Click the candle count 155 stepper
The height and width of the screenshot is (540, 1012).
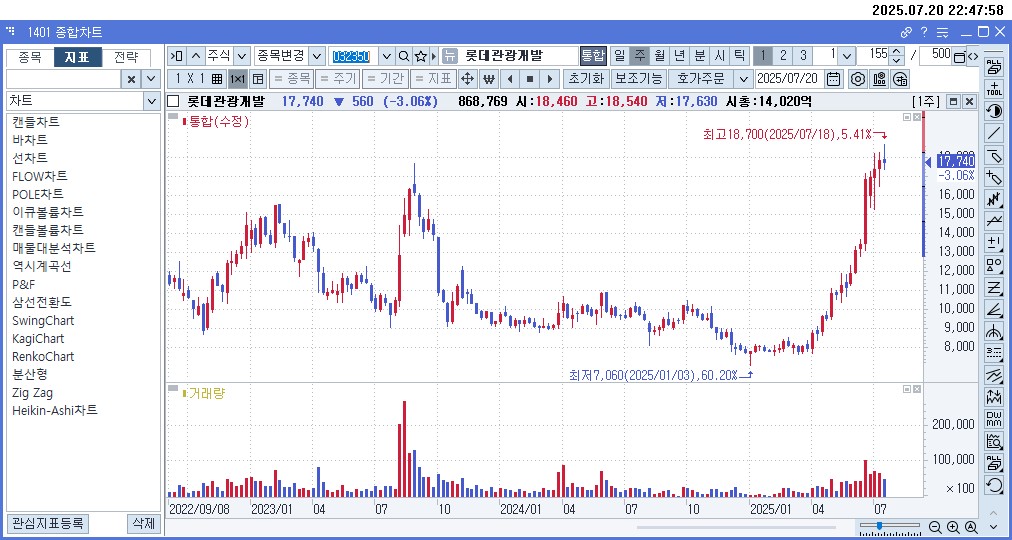pos(896,55)
